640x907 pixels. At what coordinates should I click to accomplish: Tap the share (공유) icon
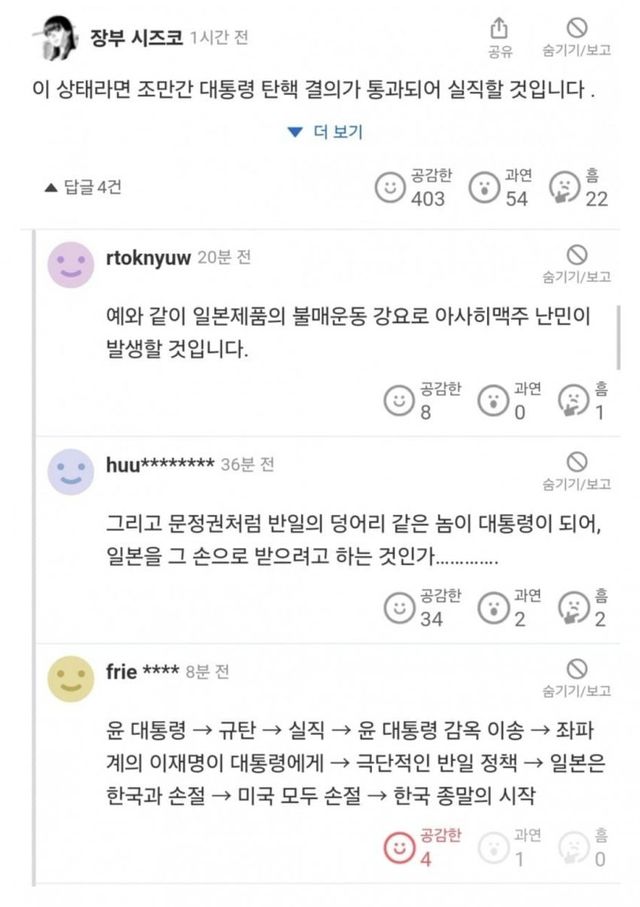pos(500,28)
